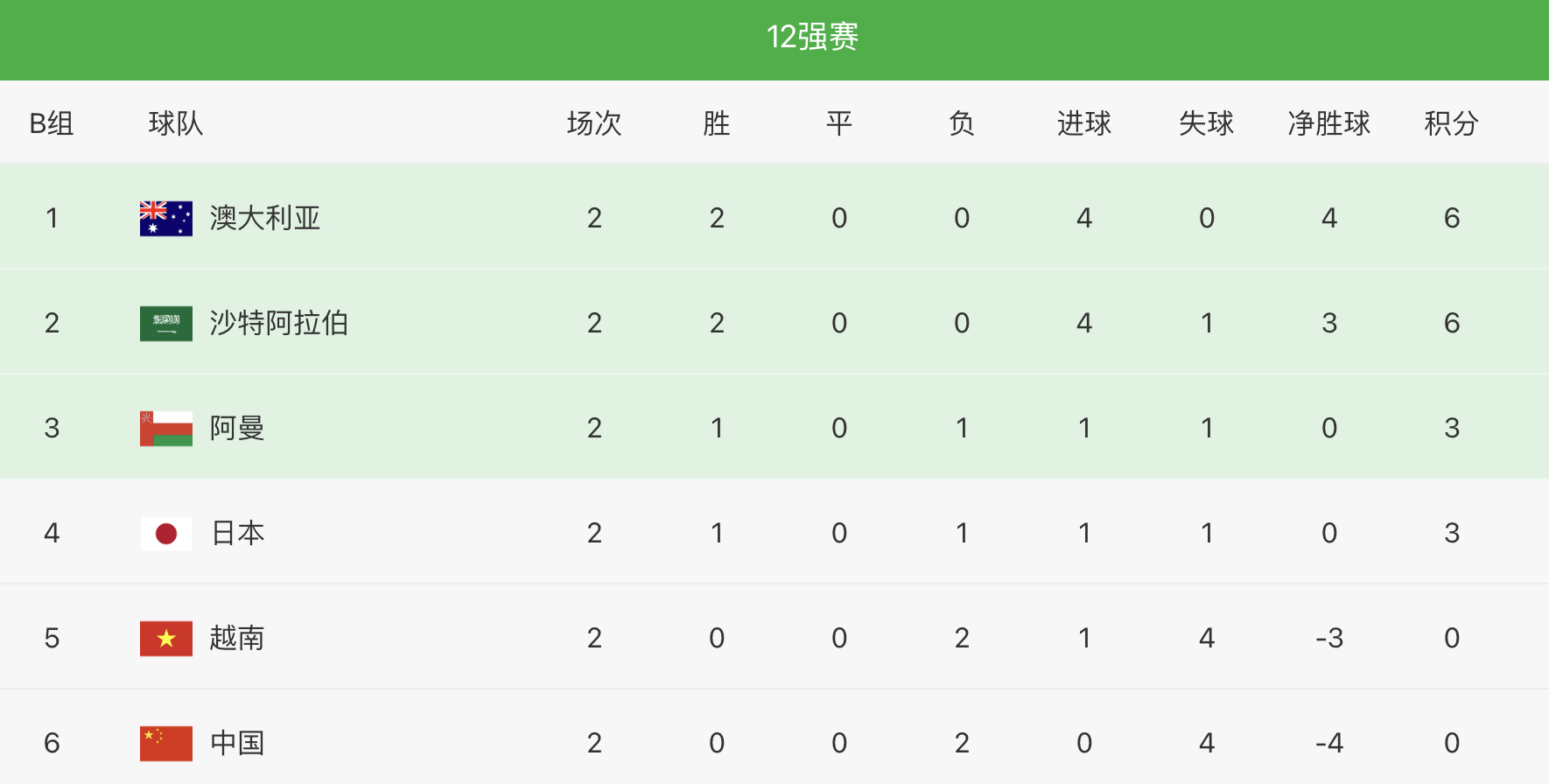The height and width of the screenshot is (784, 1549).
Task: Open the 中国 team page
Action: click(237, 743)
